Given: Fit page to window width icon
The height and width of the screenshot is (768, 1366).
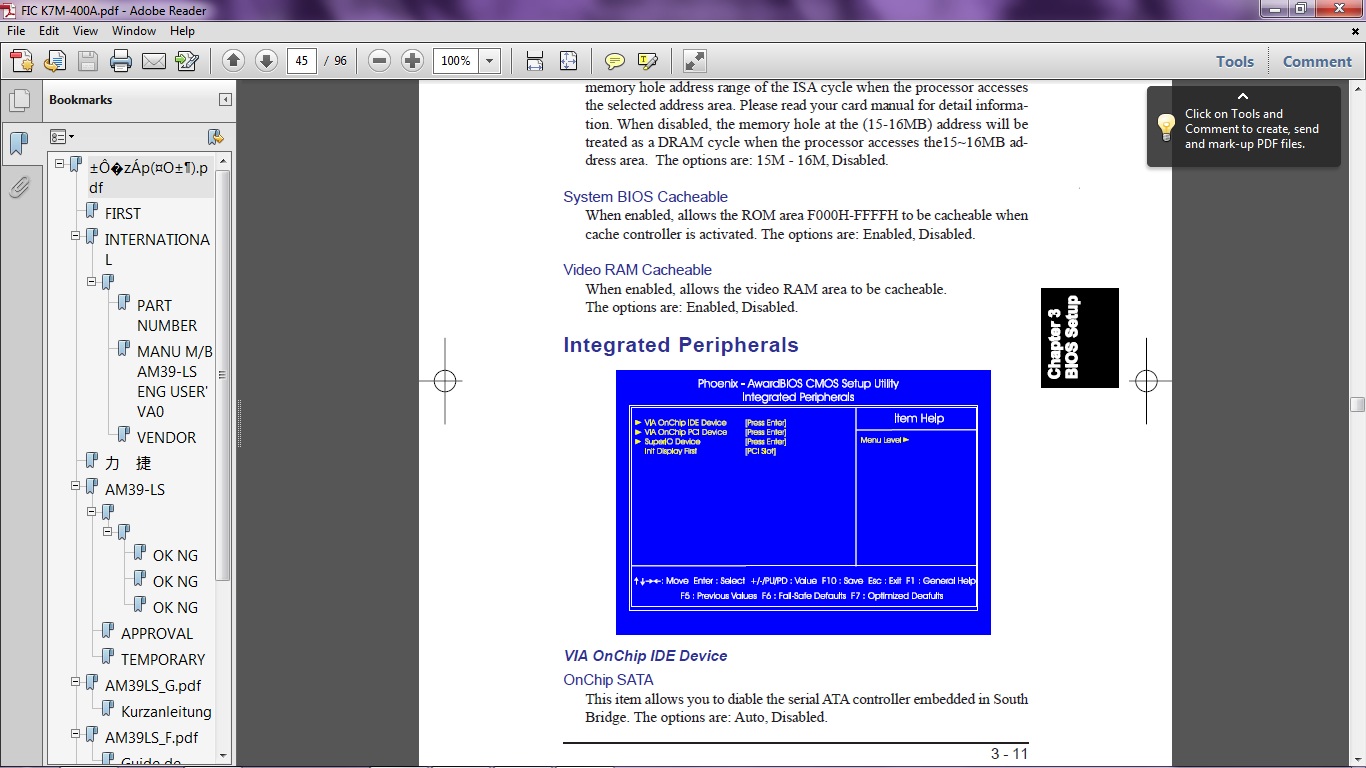Looking at the screenshot, I should click(x=535, y=61).
